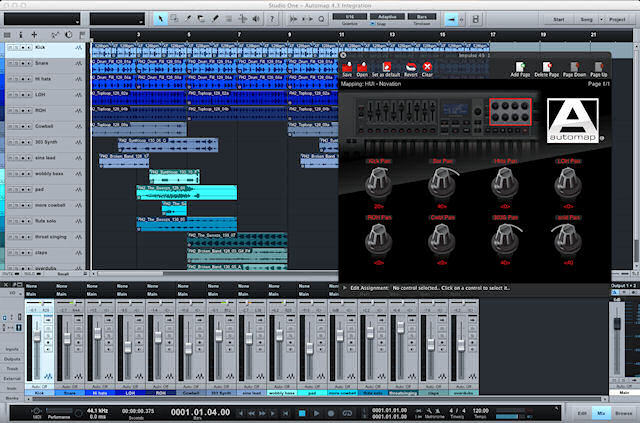Click the Record button in the transport
This screenshot has width=640, height=423.
[331, 413]
